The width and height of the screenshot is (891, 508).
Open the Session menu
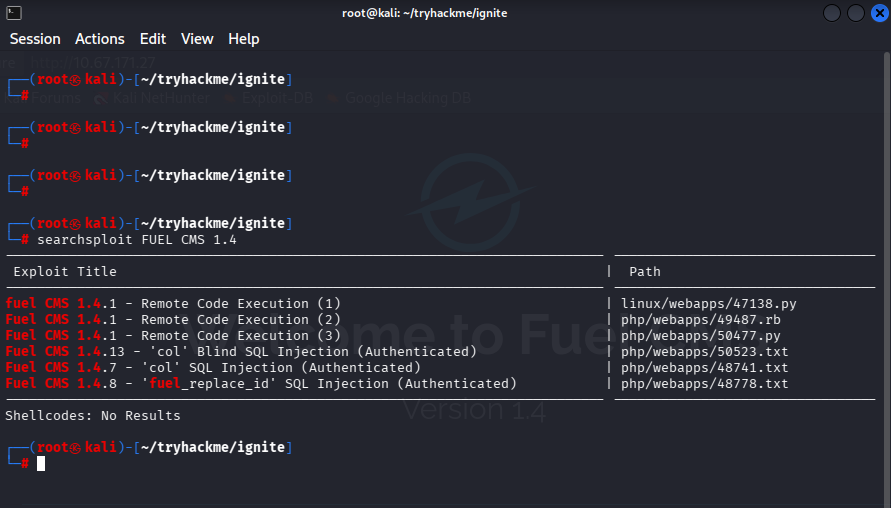pos(35,39)
